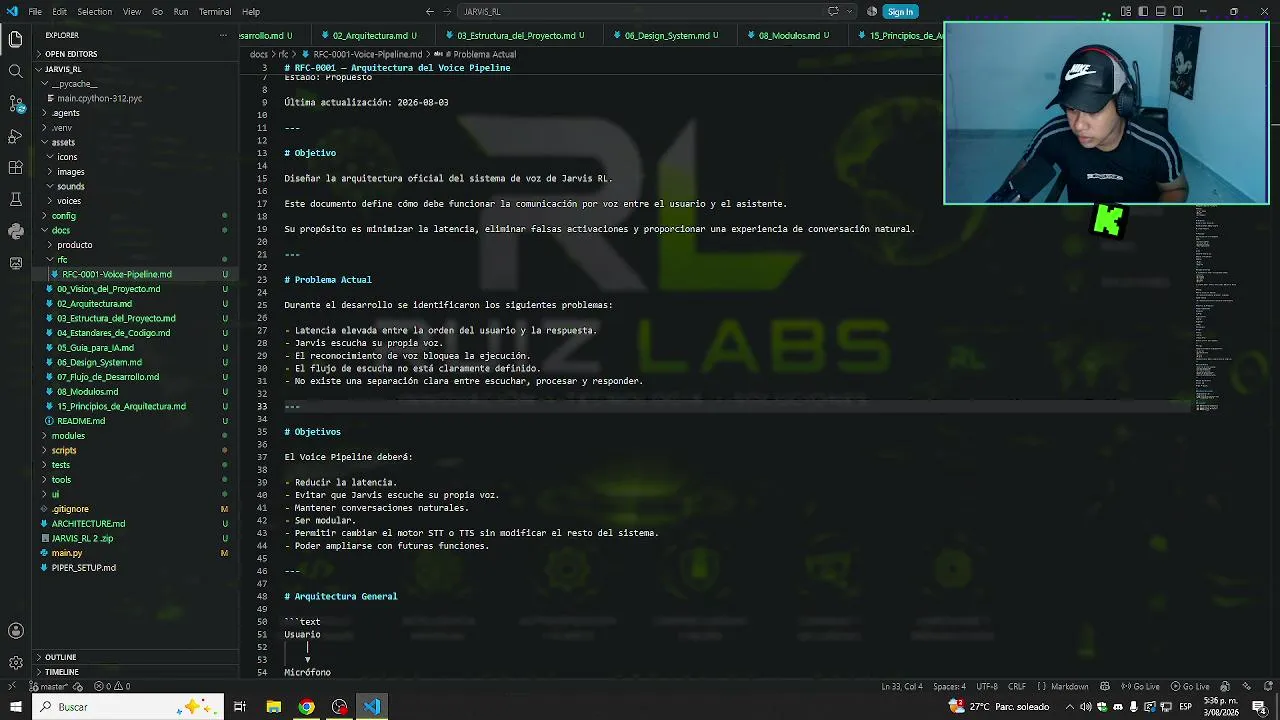
Task: Open the Manage gear menu
Action: [x=15, y=663]
